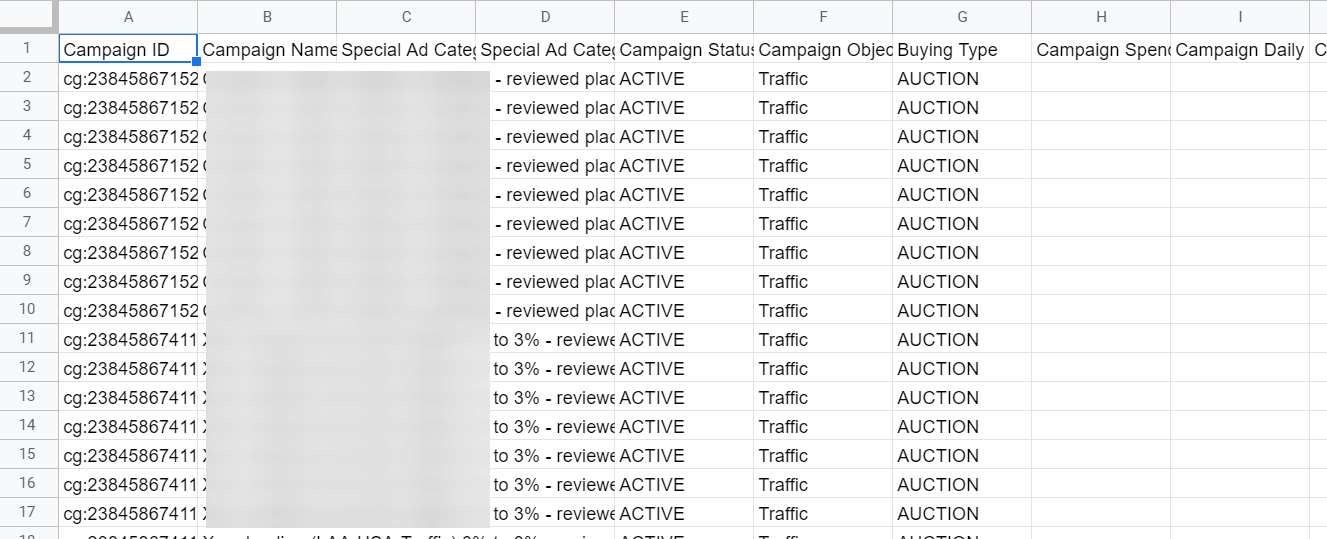Image resolution: width=1327 pixels, height=539 pixels.
Task: Select column D header
Action: [x=545, y=16]
